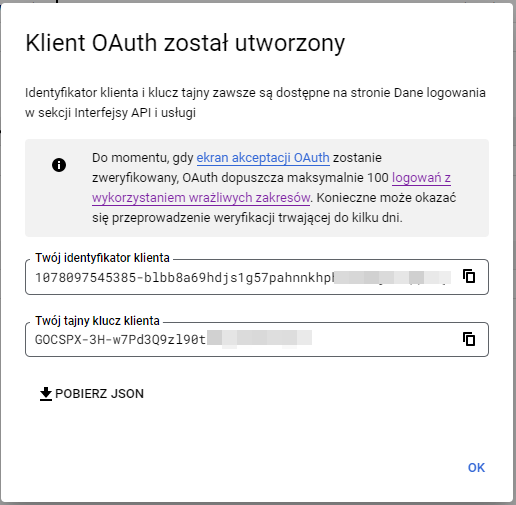Click the 'się przeprowadzenie weryfikacji' notice text
This screenshot has width=516, height=505.
(x=247, y=218)
